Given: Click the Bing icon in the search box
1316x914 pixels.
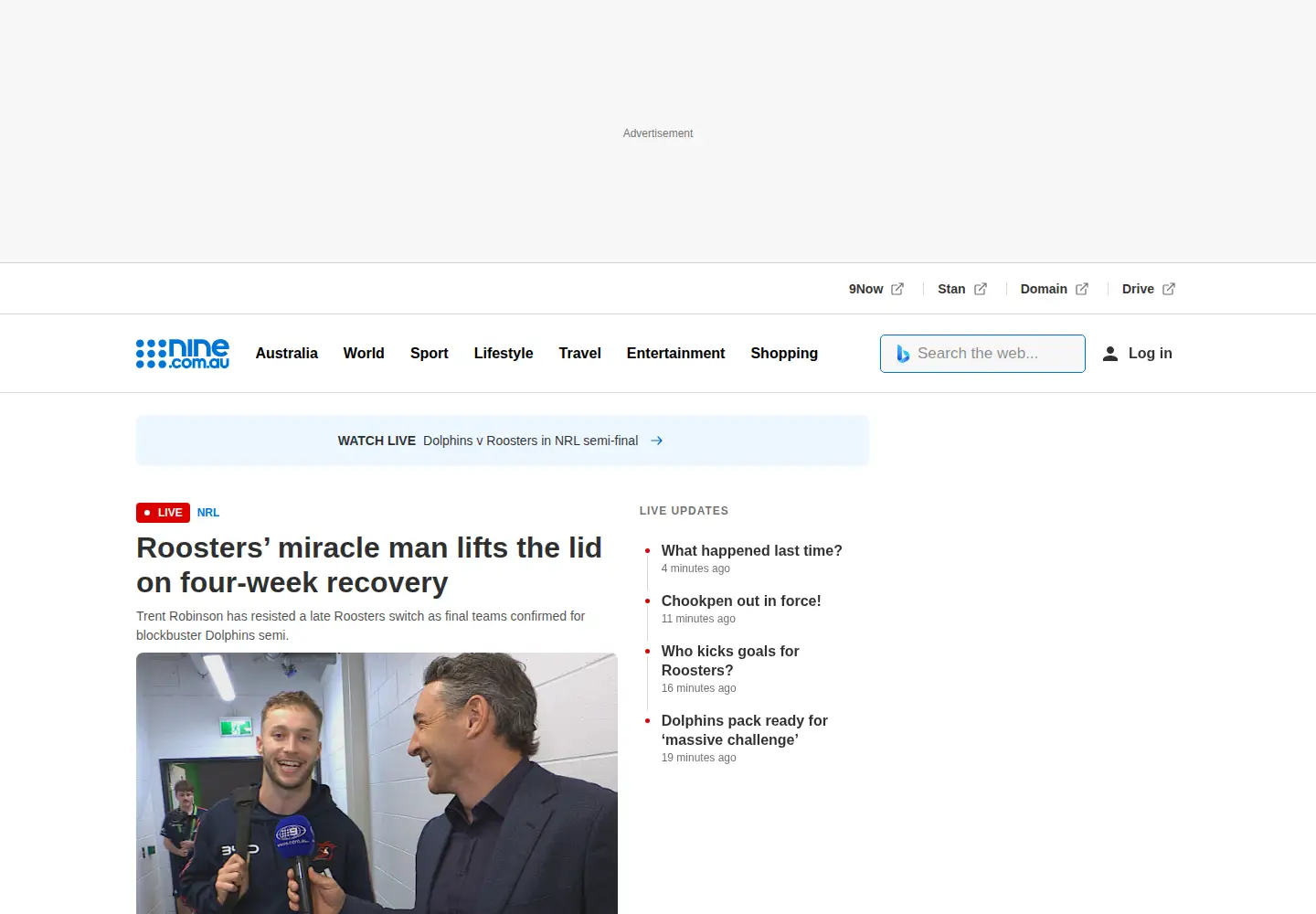Looking at the screenshot, I should 903,354.
